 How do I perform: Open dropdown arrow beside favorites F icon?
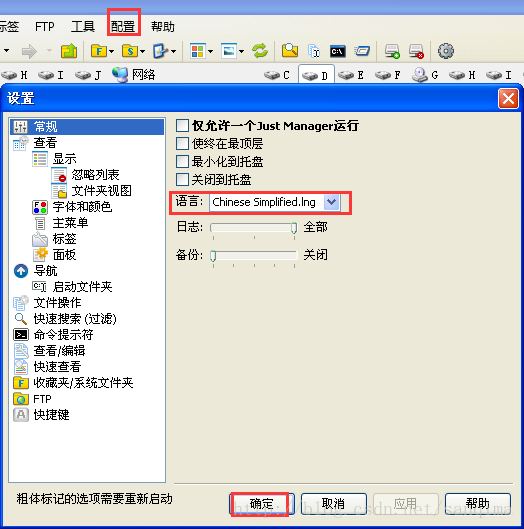coord(112,52)
